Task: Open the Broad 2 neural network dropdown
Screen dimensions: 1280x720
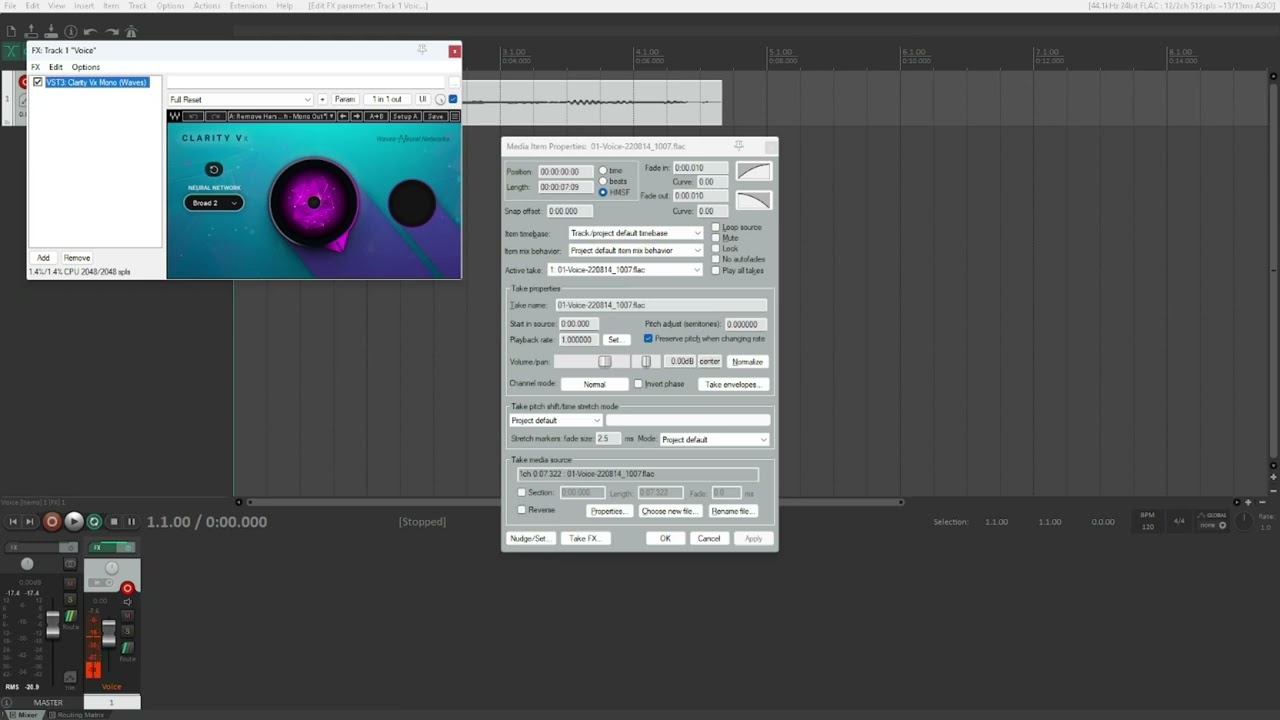Action: pos(214,203)
